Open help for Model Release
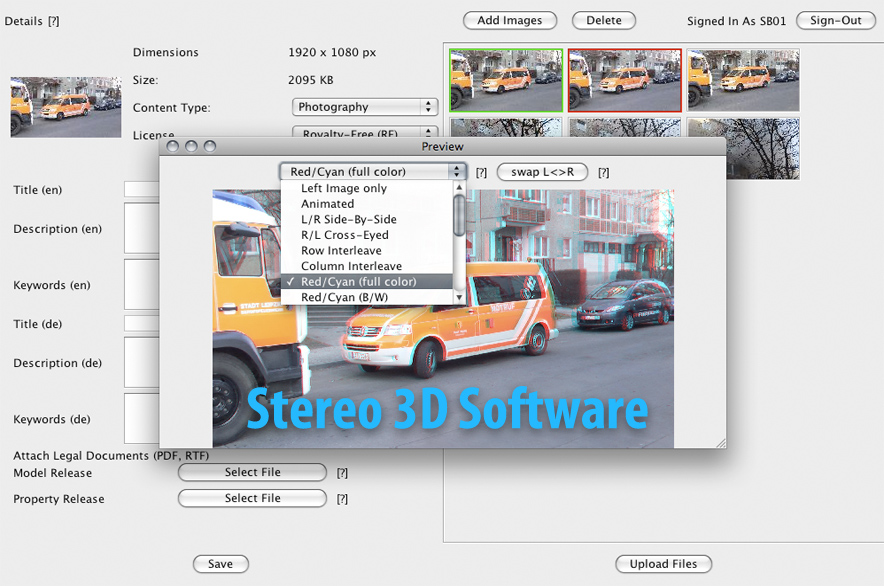This screenshot has height=586, width=884. pos(342,473)
